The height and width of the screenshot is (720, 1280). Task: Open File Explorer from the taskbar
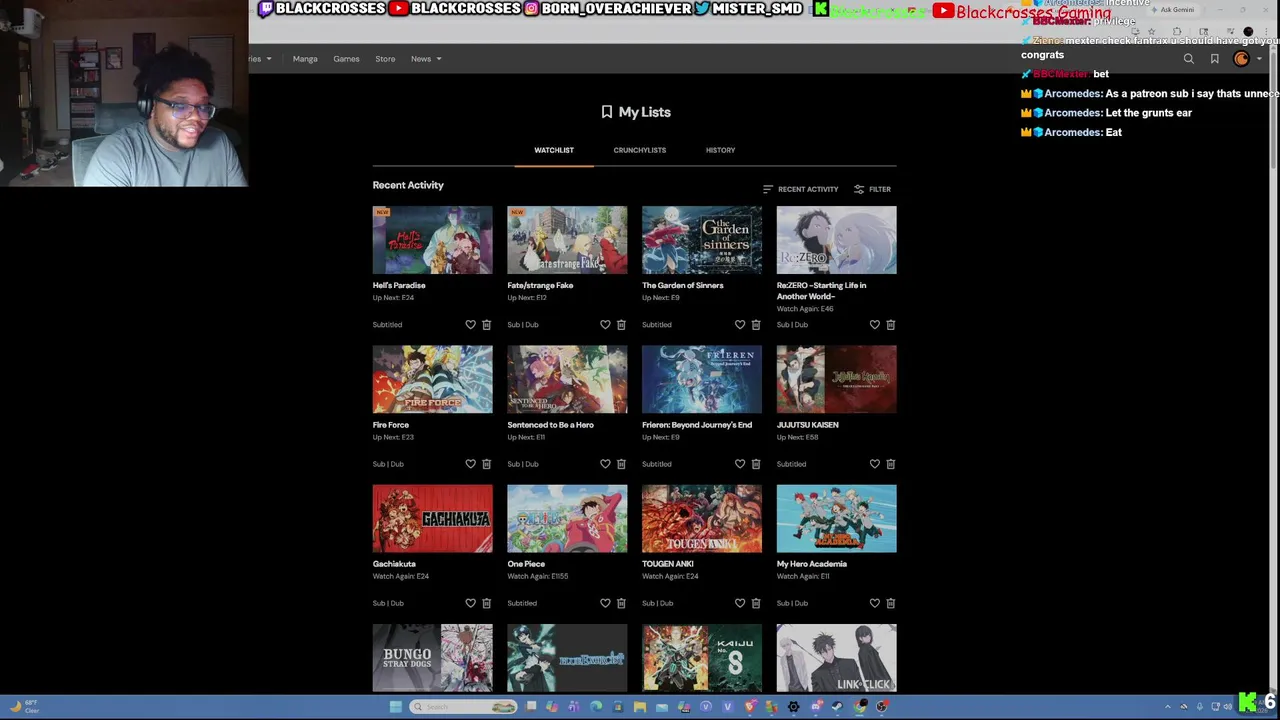tap(640, 707)
